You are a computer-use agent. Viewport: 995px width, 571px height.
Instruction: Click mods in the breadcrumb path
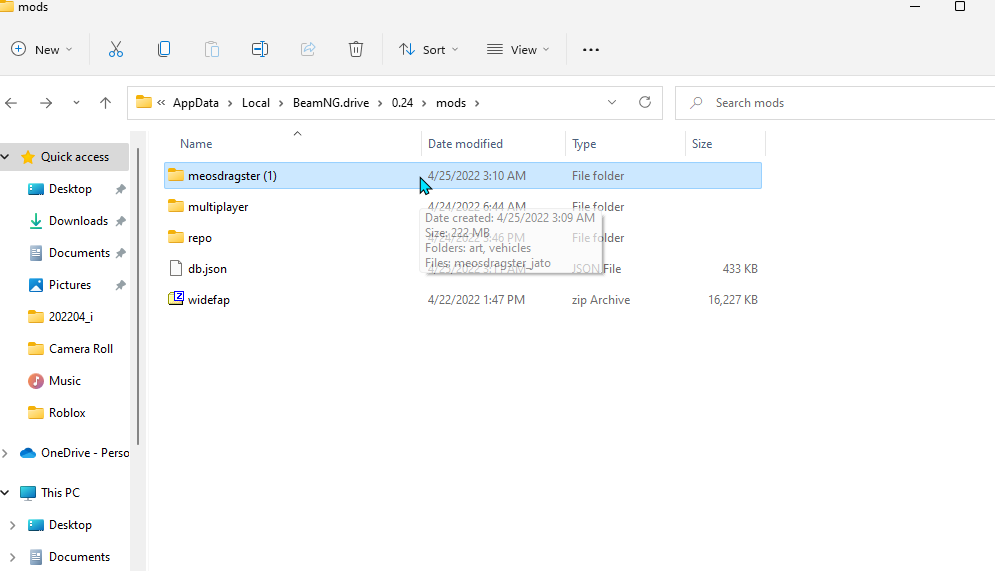click(x=451, y=103)
